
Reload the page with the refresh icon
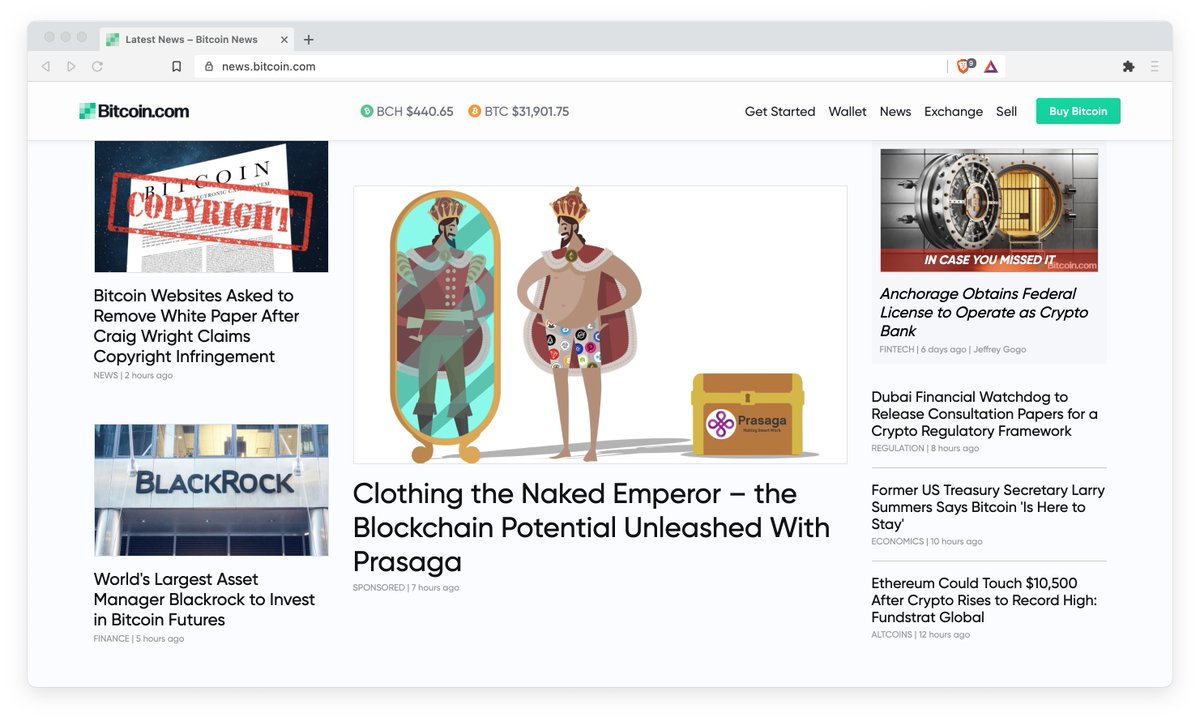pos(97,66)
